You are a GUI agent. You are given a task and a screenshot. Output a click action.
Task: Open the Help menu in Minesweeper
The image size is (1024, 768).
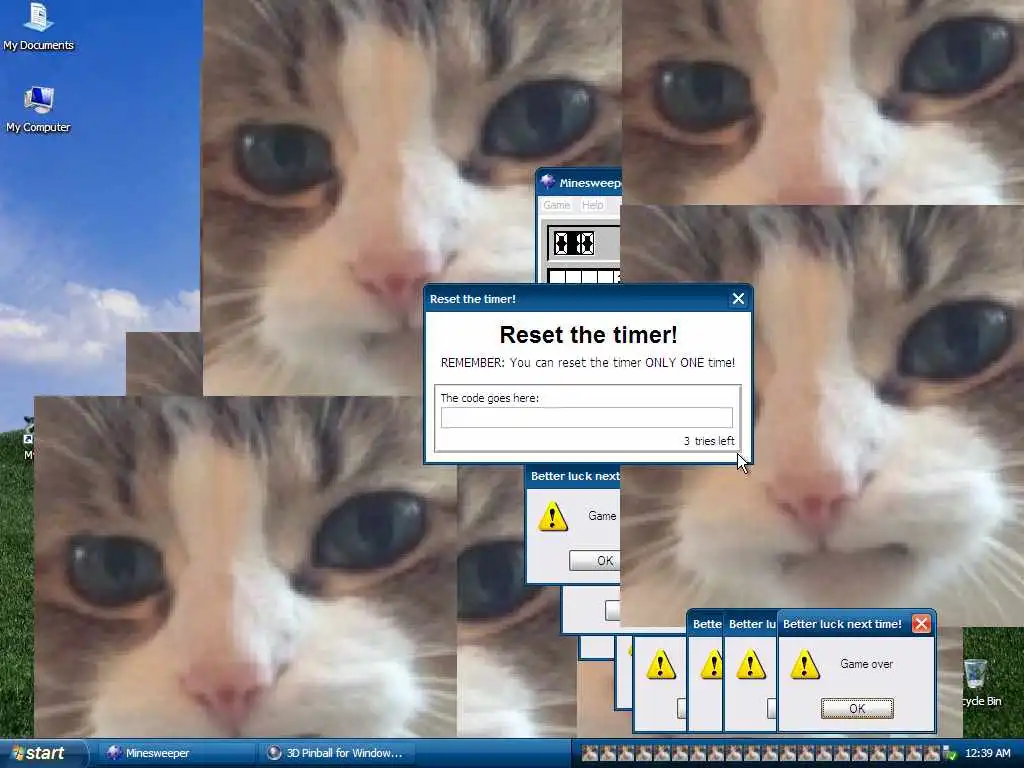click(592, 205)
